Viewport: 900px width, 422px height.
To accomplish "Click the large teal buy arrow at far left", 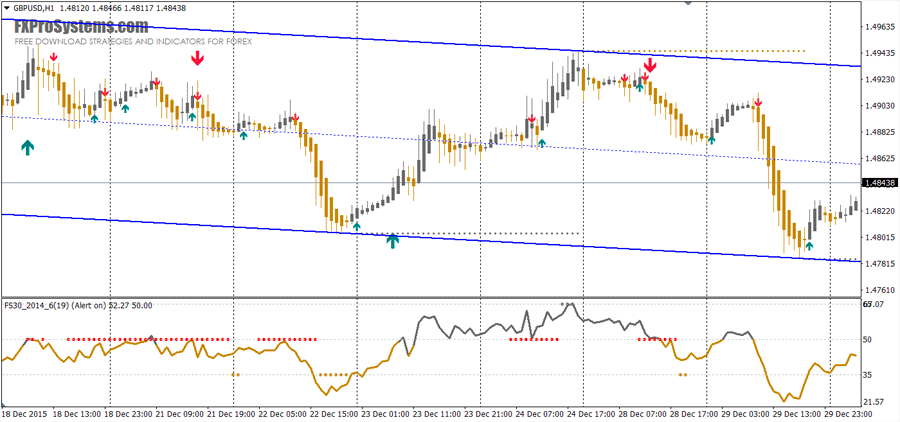I will (28, 147).
